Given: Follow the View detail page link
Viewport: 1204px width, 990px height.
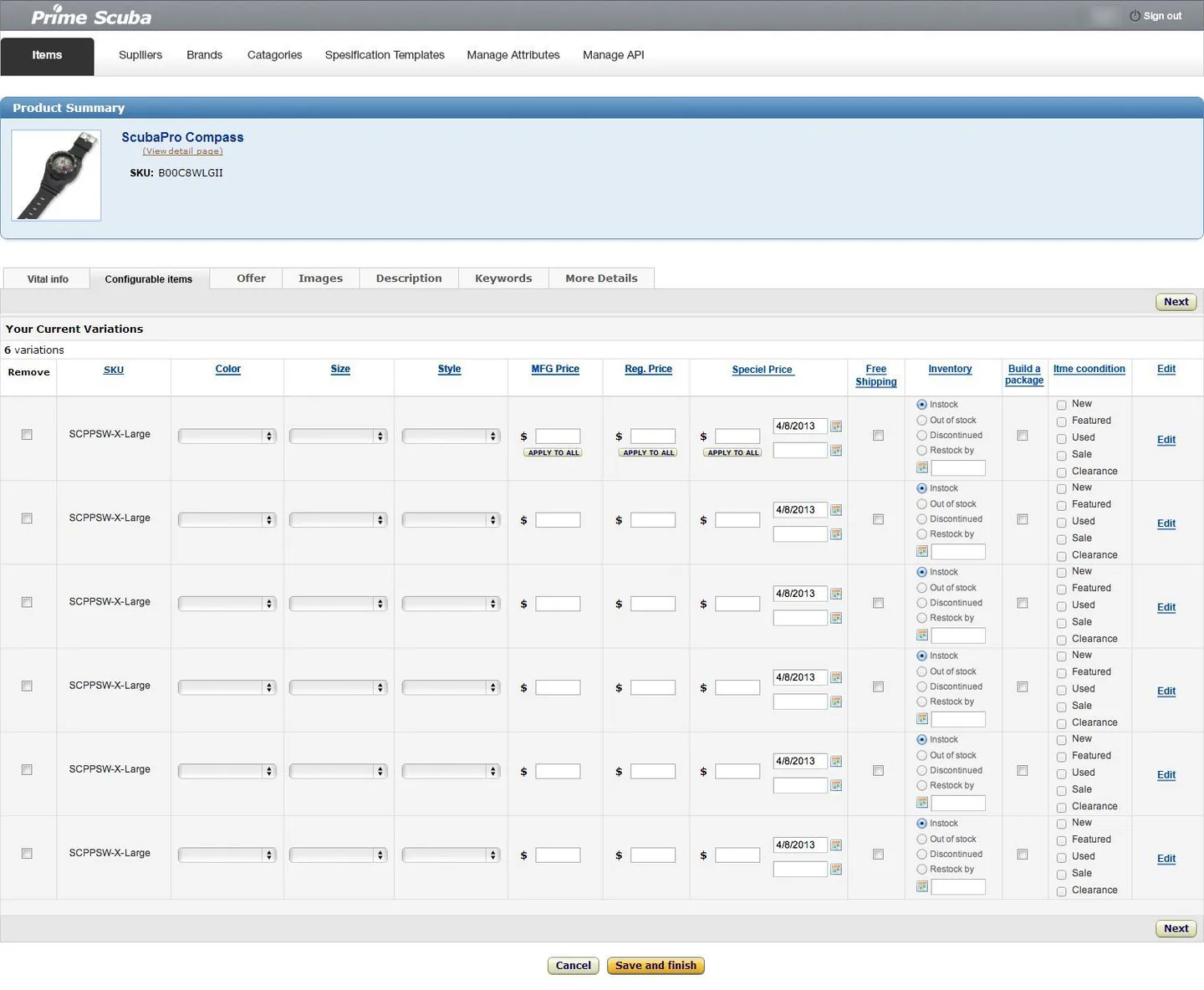Looking at the screenshot, I should coord(182,151).
